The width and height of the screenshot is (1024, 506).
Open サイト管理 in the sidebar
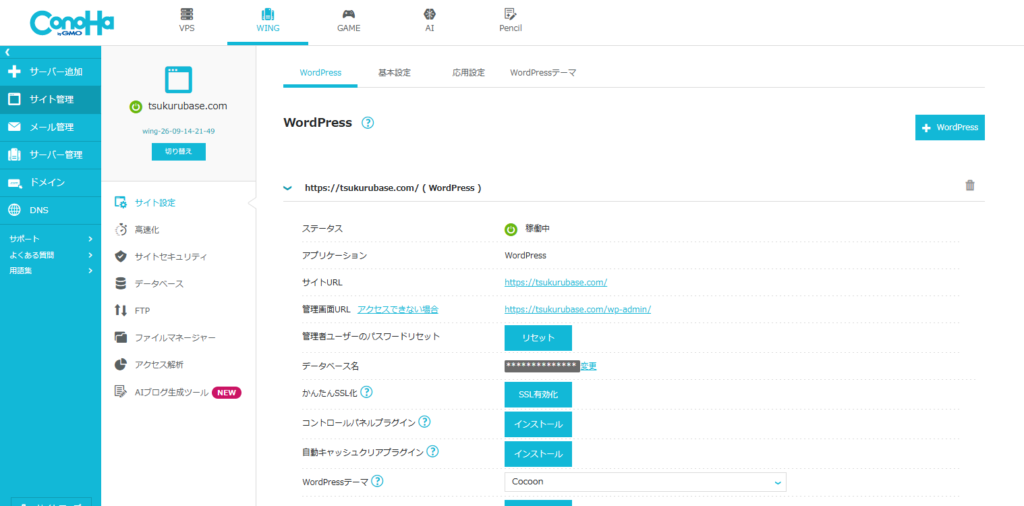click(50, 99)
